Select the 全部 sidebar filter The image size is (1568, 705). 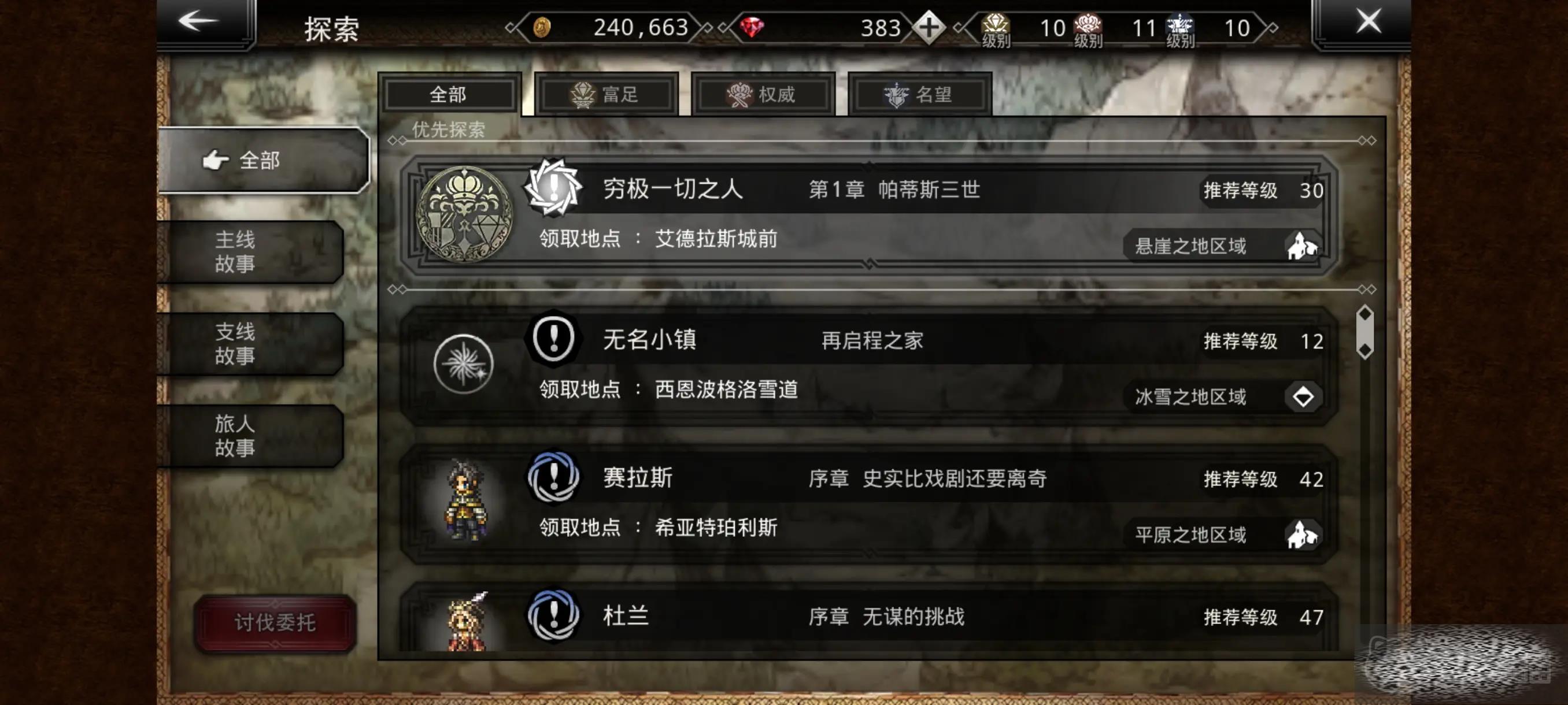(264, 161)
